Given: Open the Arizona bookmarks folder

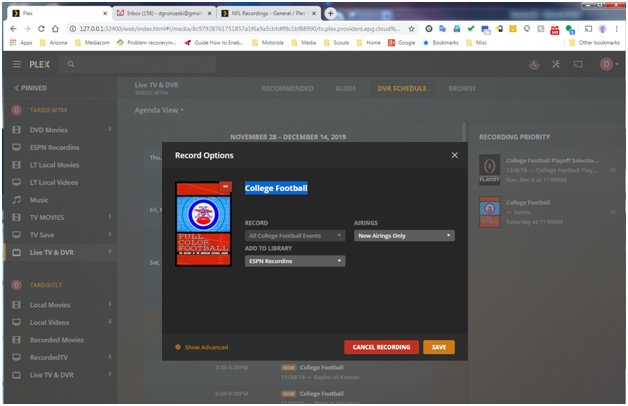Looking at the screenshot, I should click(x=53, y=42).
